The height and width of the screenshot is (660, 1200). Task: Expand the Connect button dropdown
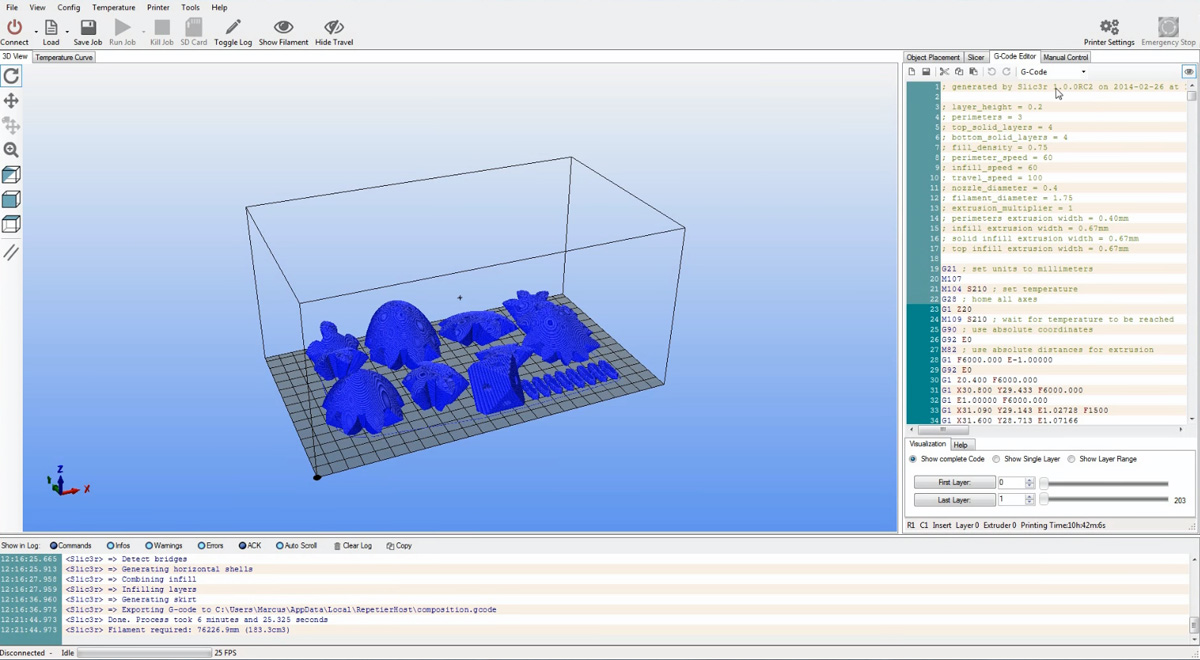coord(36,32)
